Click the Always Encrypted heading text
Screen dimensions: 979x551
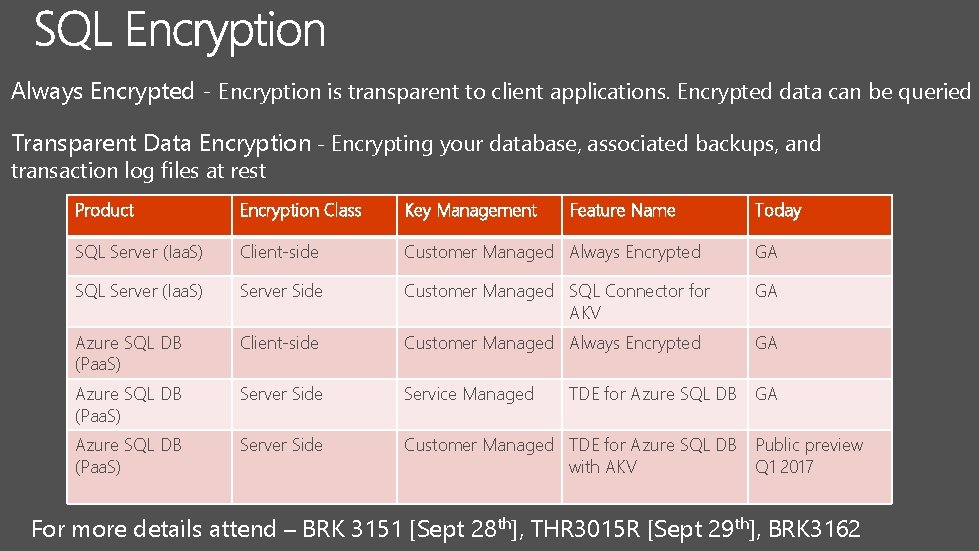point(102,92)
